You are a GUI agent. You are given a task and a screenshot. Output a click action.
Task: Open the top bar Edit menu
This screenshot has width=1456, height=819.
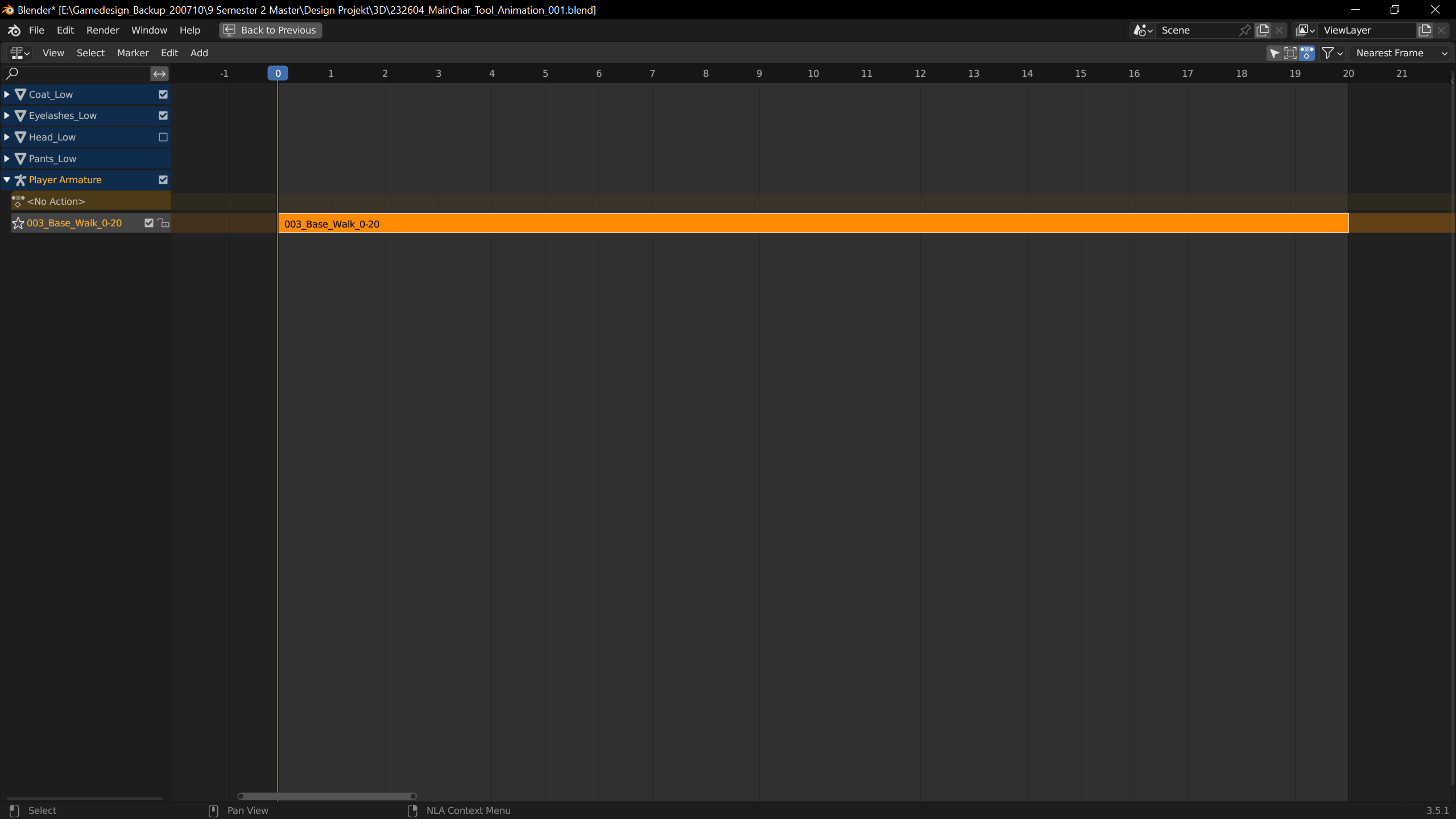point(65,30)
